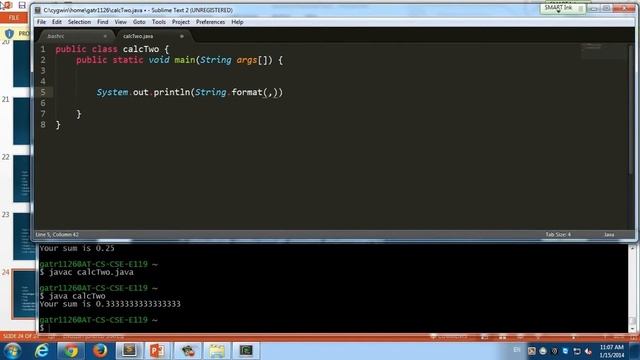Viewport: 640px width, 360px height.
Task: Open the Edit menu
Action: tap(57, 22)
